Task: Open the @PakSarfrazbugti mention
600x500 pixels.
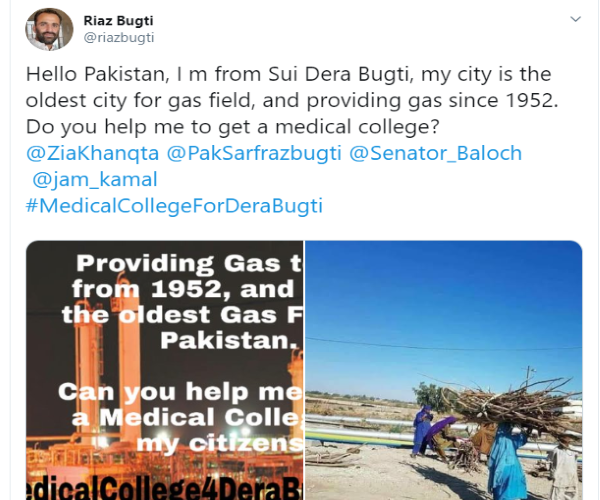Action: coord(254,153)
